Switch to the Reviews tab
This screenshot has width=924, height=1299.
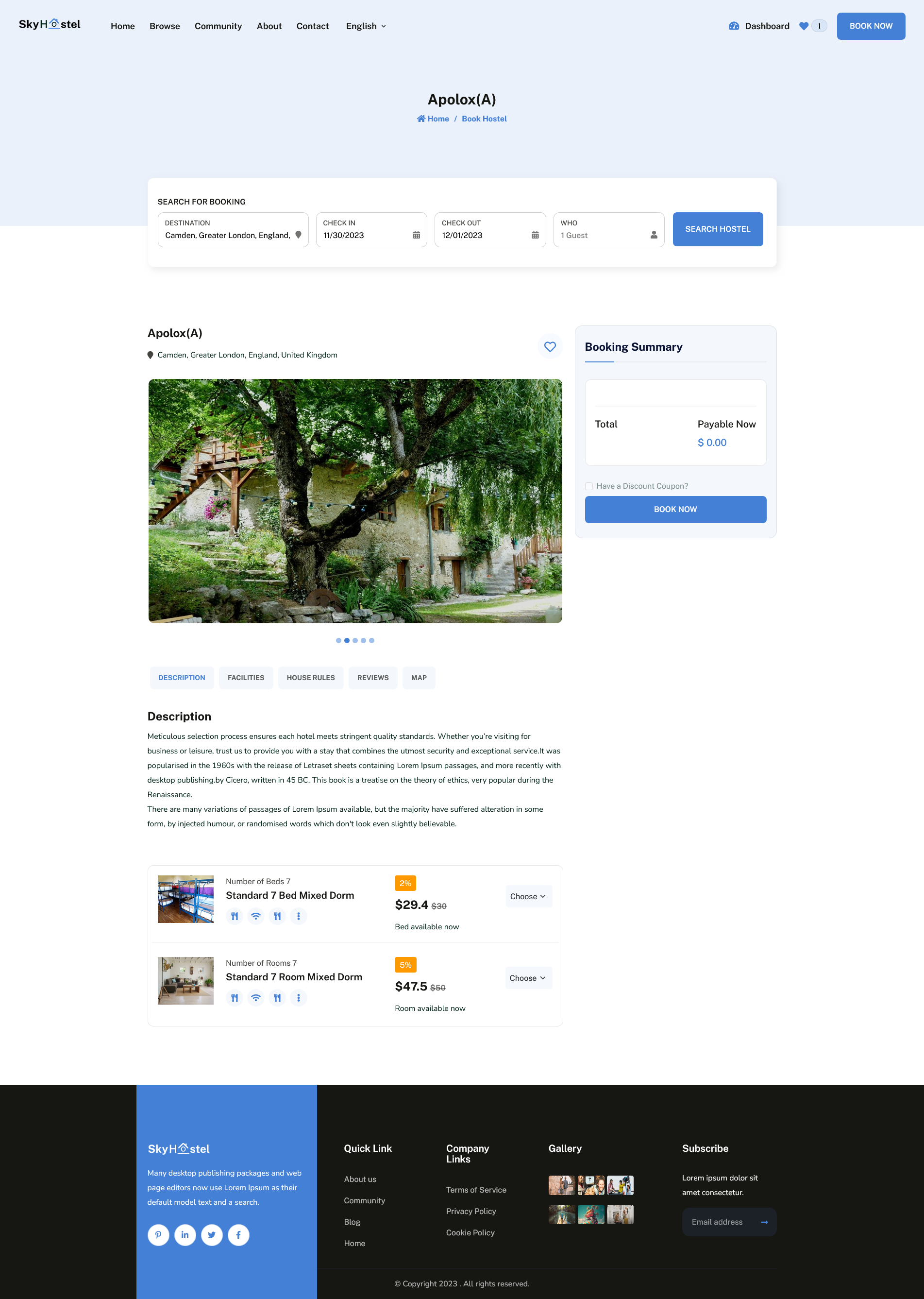(373, 677)
